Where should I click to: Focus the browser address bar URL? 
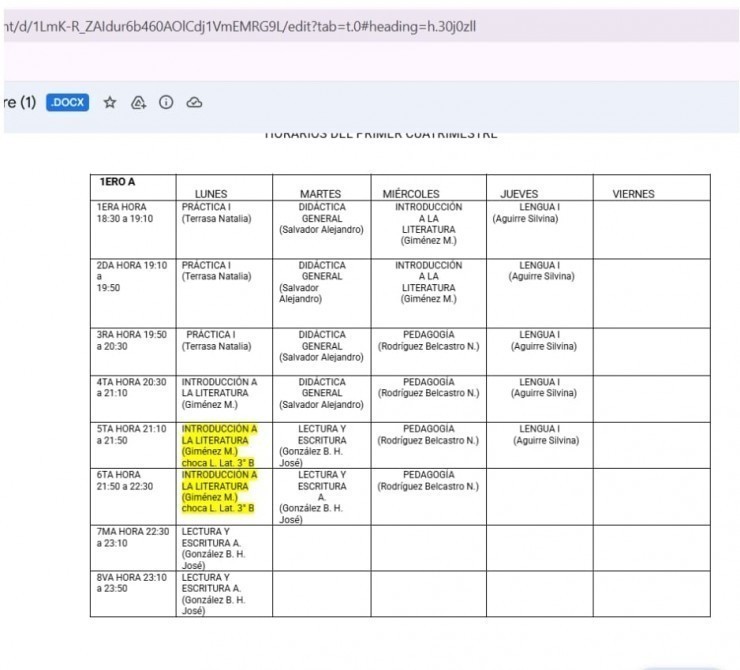pos(240,25)
